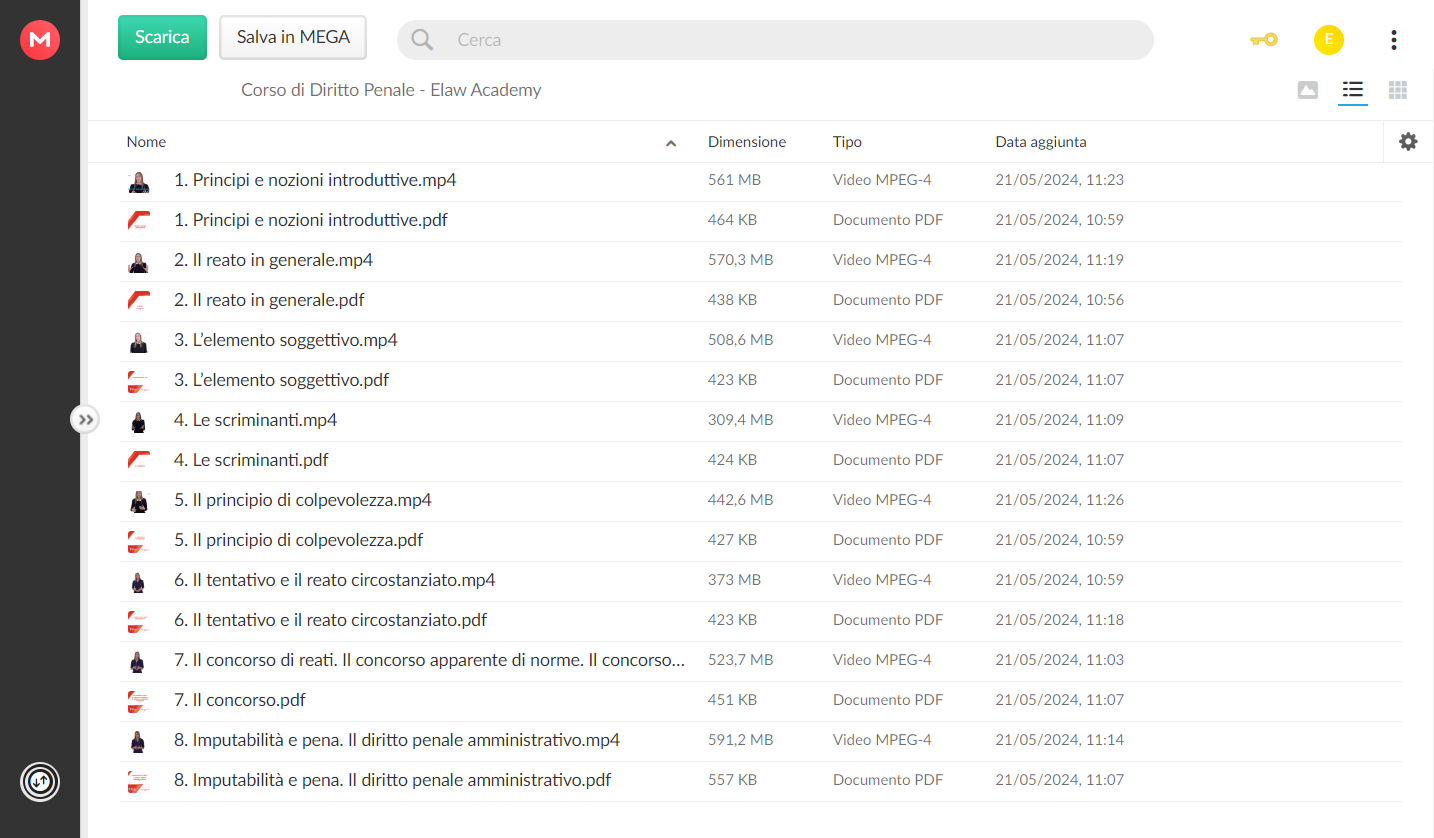Expand the sidebar with the double-arrow handle
The width and height of the screenshot is (1434, 838).
pyautogui.click(x=85, y=419)
